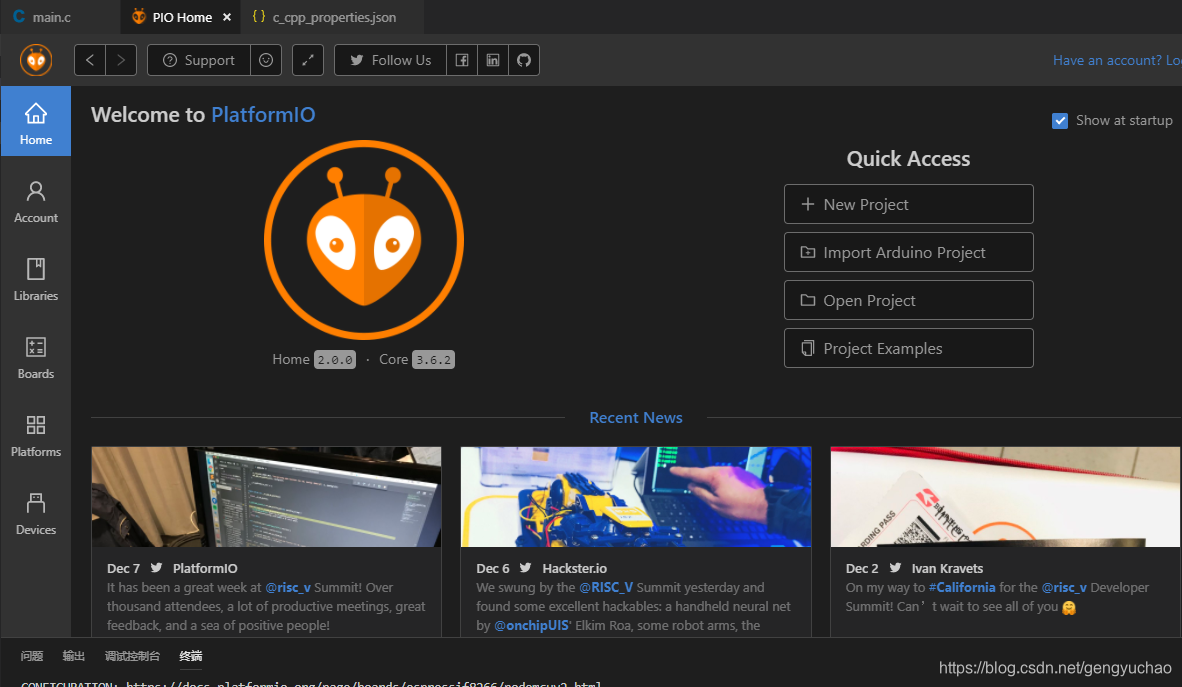Click the #California hashtag link
The image size is (1182, 687).
(962, 587)
